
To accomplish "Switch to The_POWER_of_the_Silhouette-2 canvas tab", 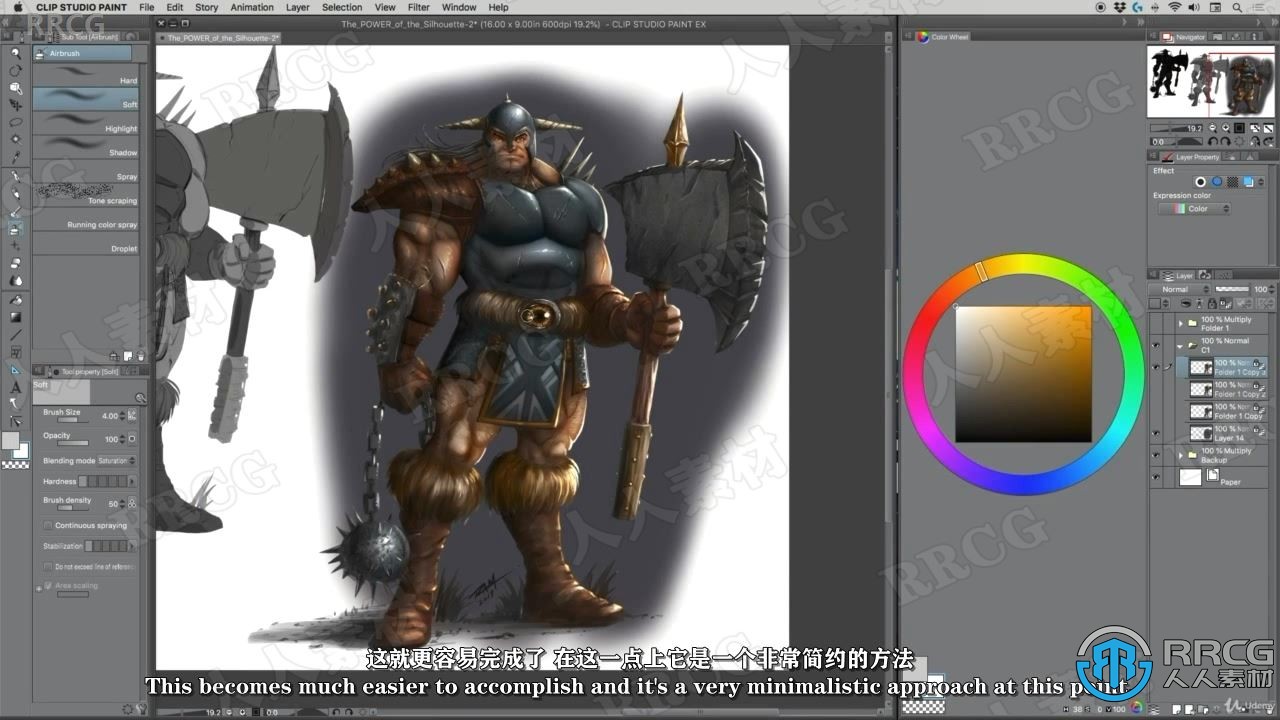I will [222, 37].
